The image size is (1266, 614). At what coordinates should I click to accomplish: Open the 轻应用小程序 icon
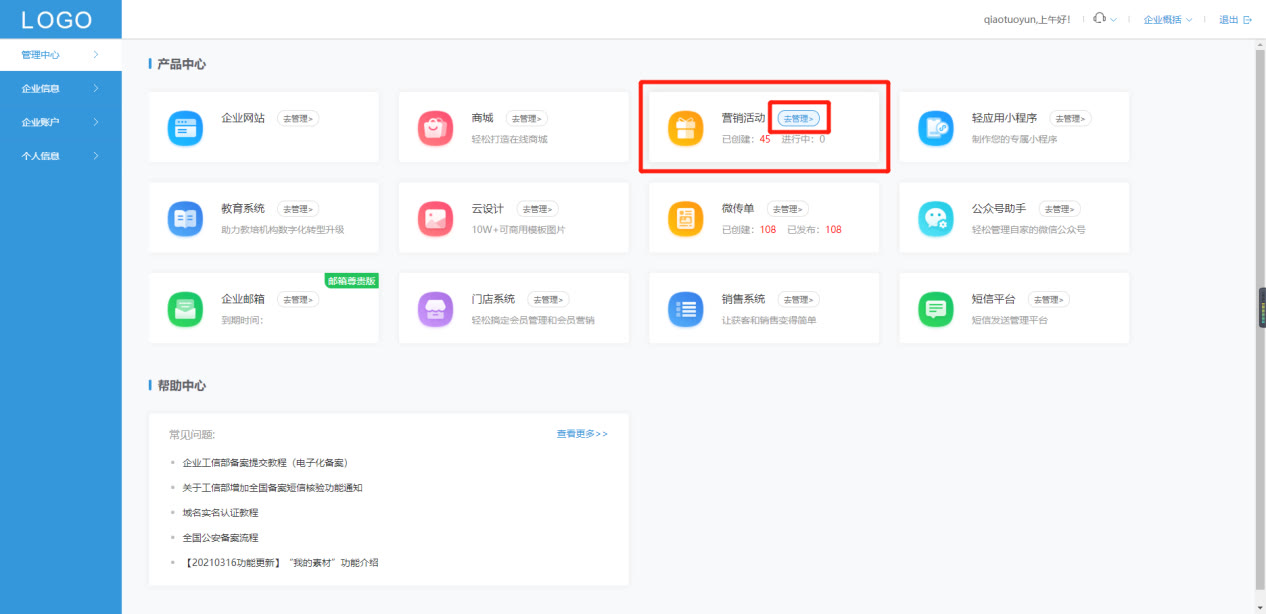(x=935, y=127)
